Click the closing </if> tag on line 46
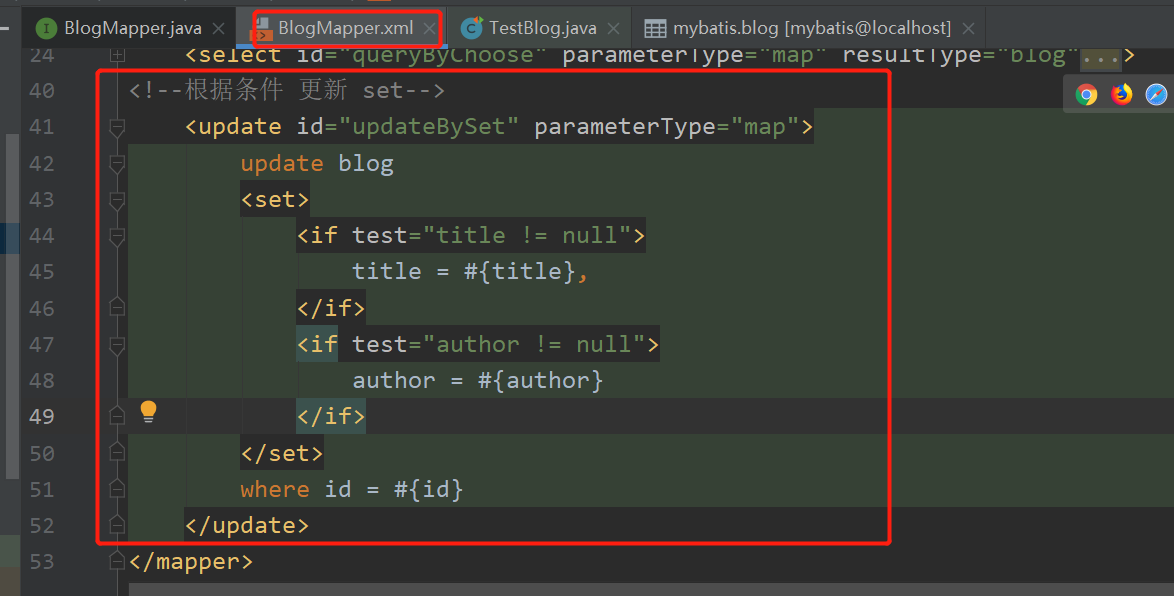The height and width of the screenshot is (596, 1174). pyautogui.click(x=331, y=308)
